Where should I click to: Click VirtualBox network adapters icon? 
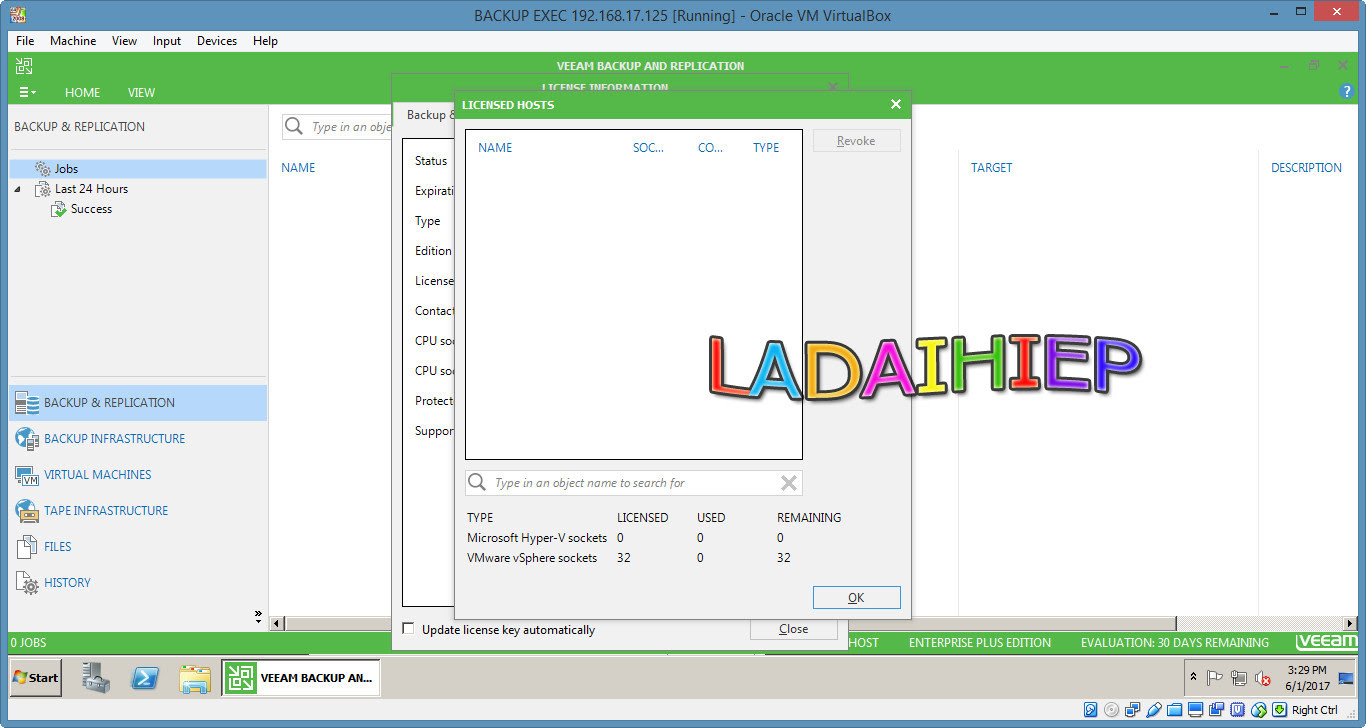(1133, 711)
